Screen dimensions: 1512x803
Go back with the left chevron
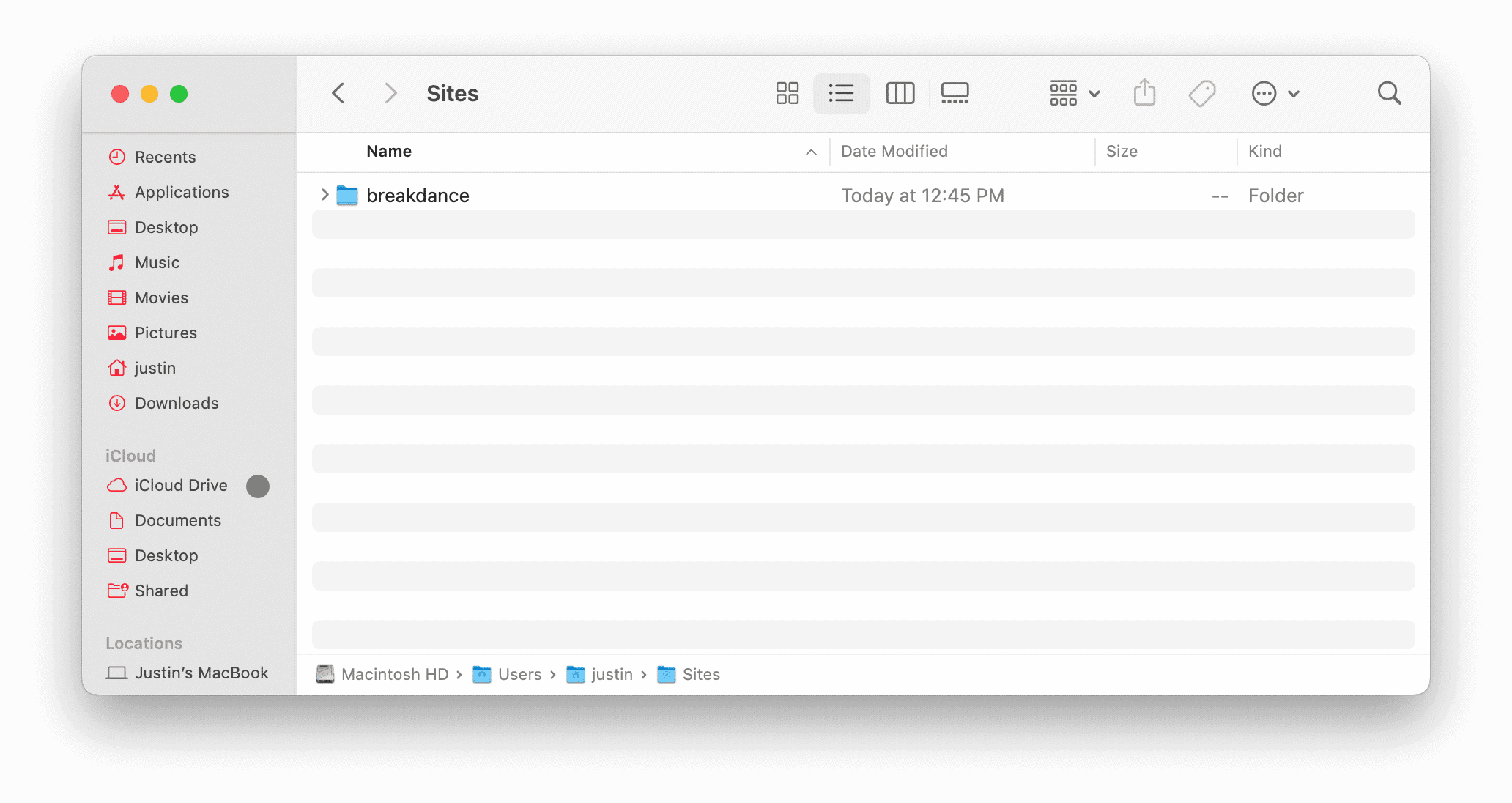click(338, 93)
